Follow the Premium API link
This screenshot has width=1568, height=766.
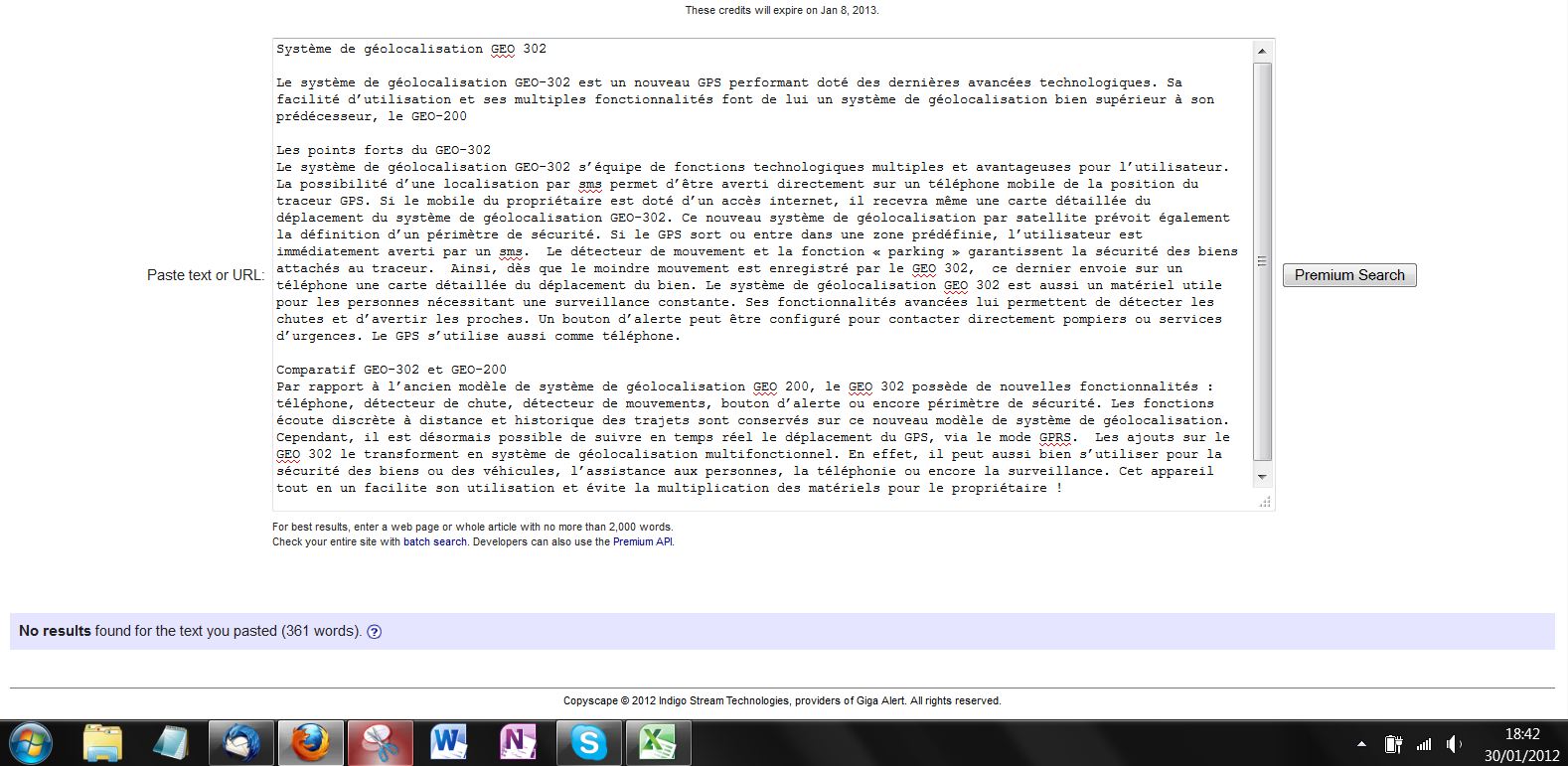point(642,542)
